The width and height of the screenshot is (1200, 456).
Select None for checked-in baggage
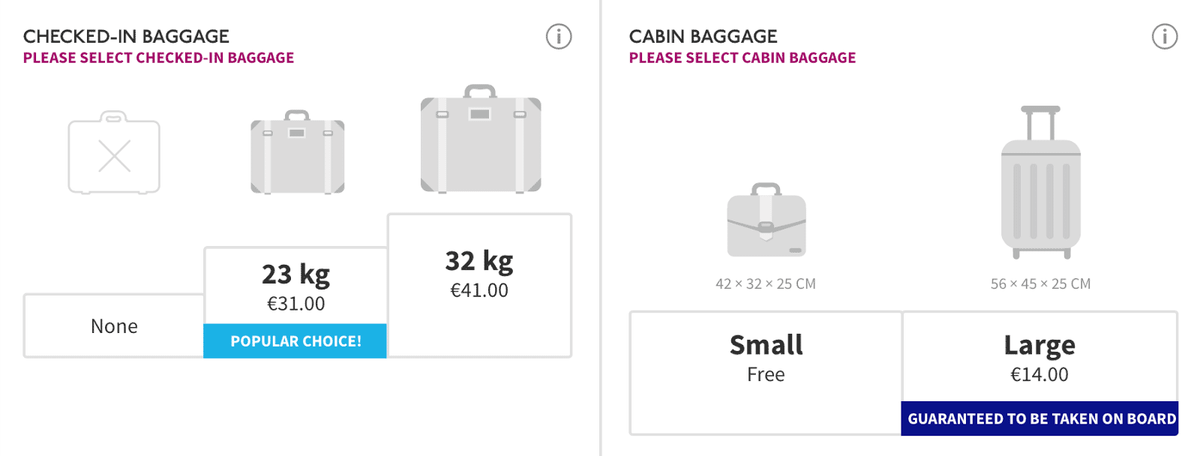point(114,326)
